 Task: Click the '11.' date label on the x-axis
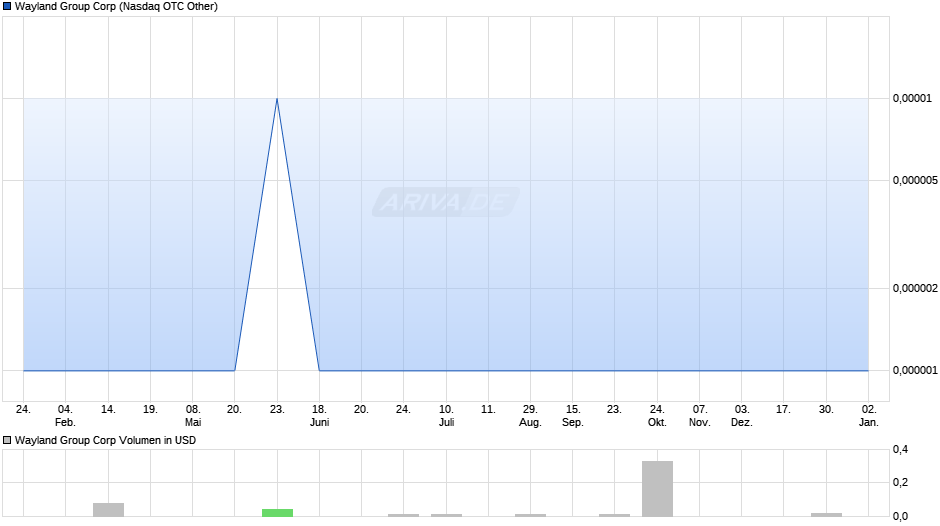(489, 410)
